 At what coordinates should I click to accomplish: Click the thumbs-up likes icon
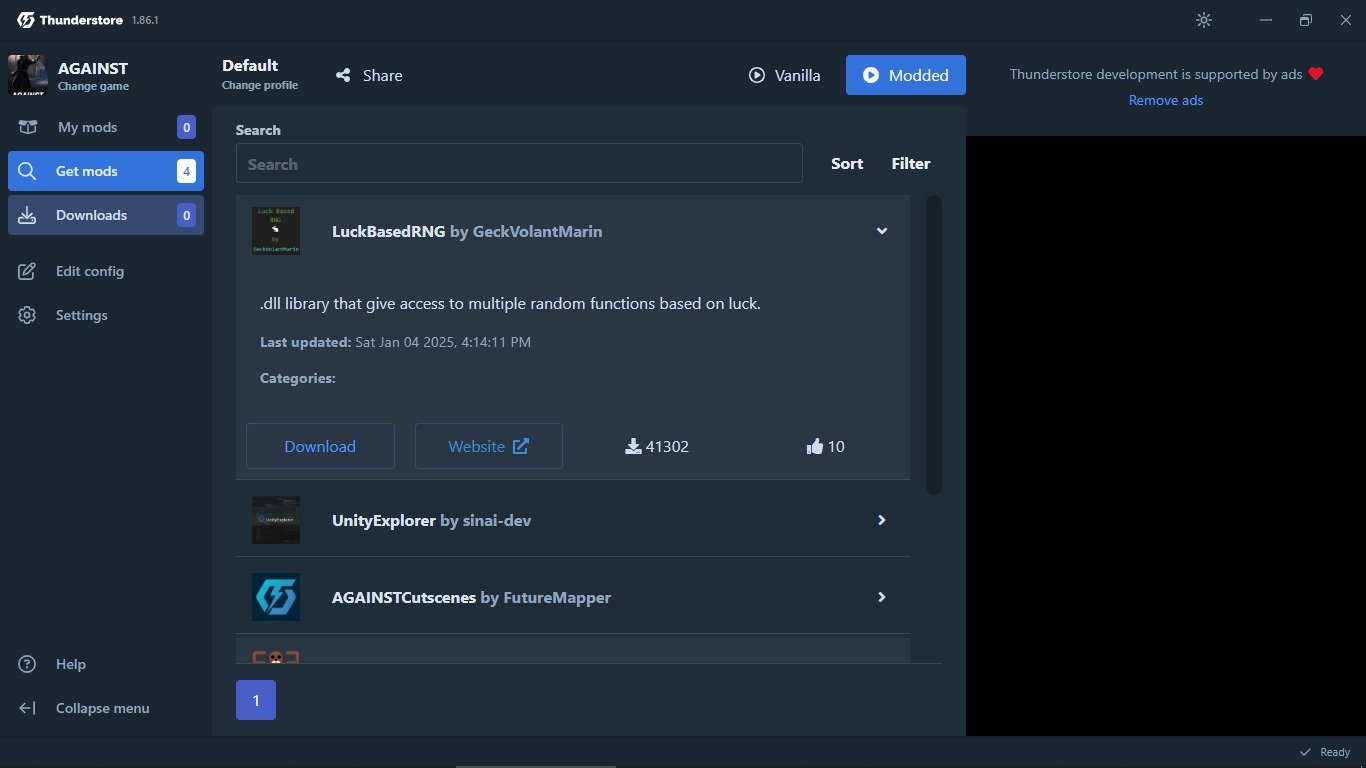814,447
